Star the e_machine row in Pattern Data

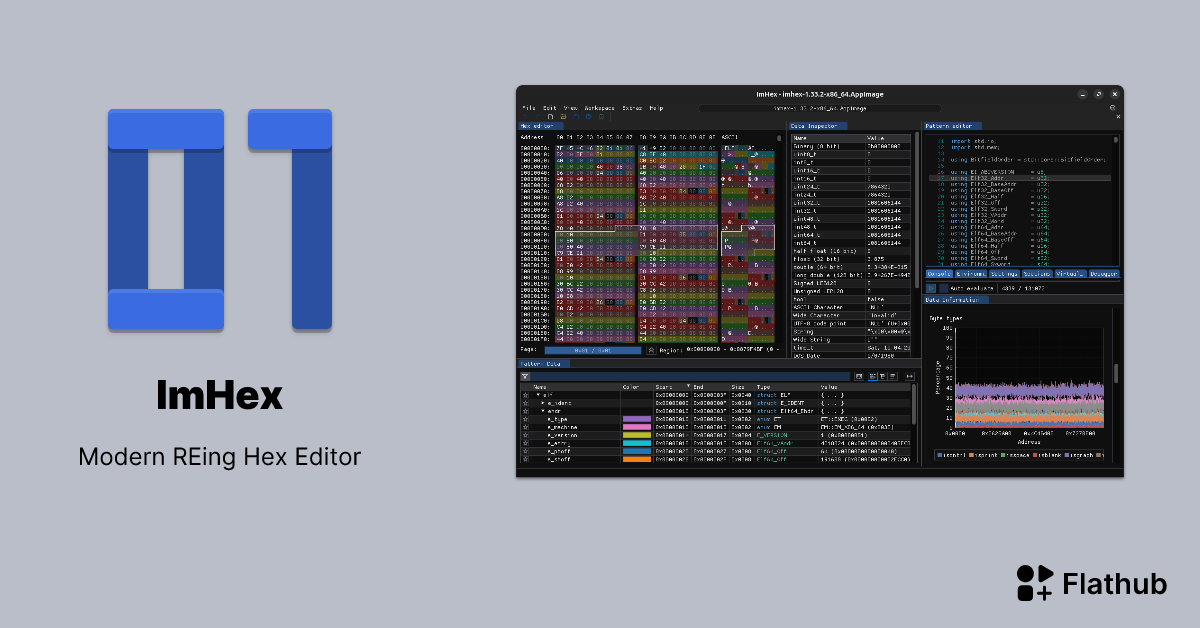click(x=525, y=427)
